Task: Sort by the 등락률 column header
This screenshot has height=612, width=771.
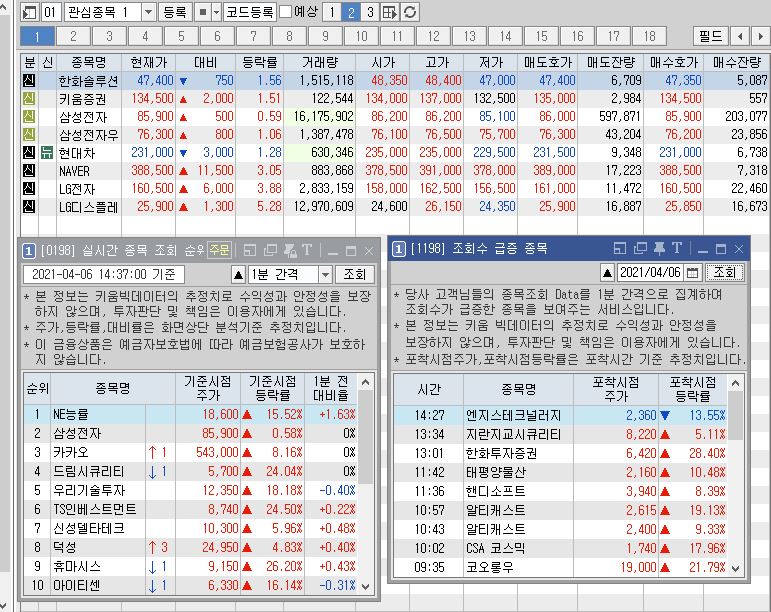Action: coord(260,62)
